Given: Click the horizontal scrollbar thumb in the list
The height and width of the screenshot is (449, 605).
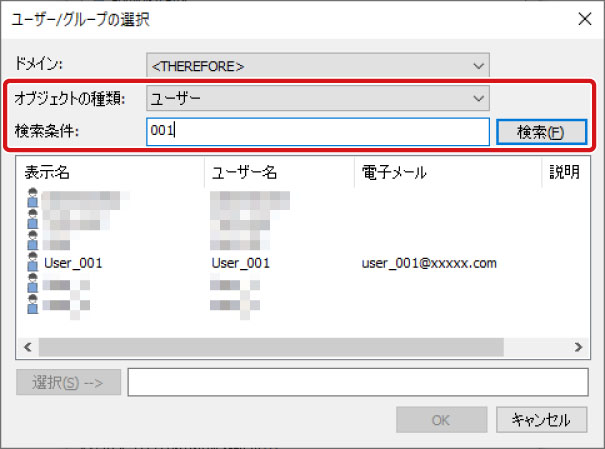Looking at the screenshot, I should (x=270, y=346).
